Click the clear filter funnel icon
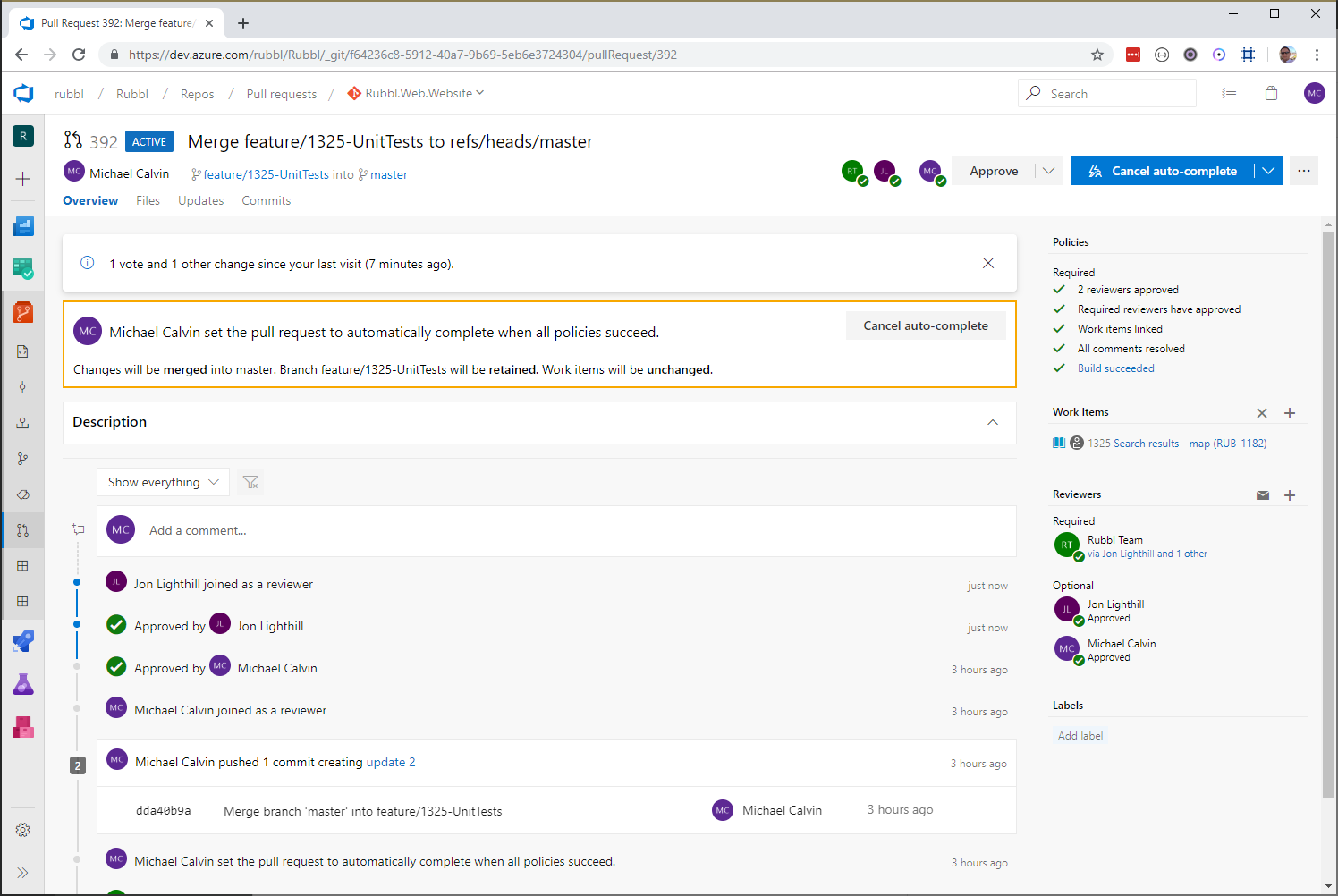This screenshot has height=896, width=1338. pos(250,482)
